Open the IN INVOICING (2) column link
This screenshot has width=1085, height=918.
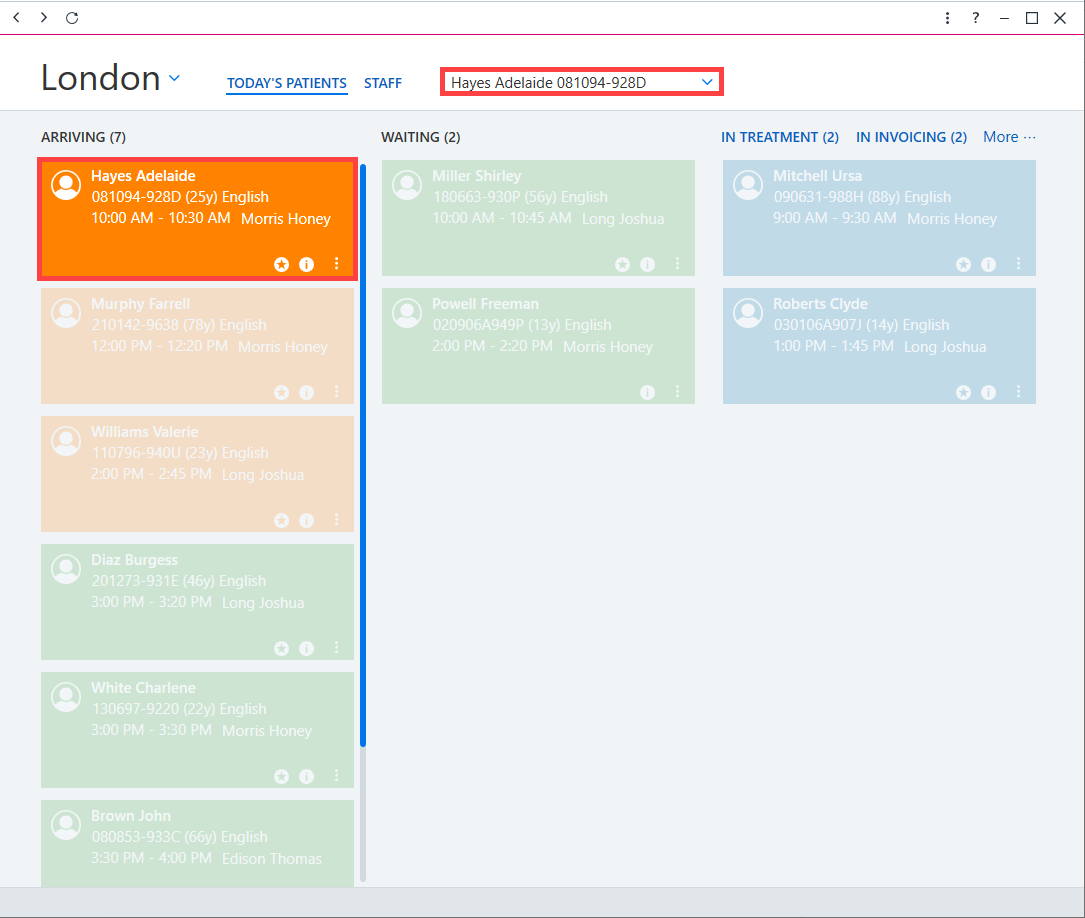[911, 137]
